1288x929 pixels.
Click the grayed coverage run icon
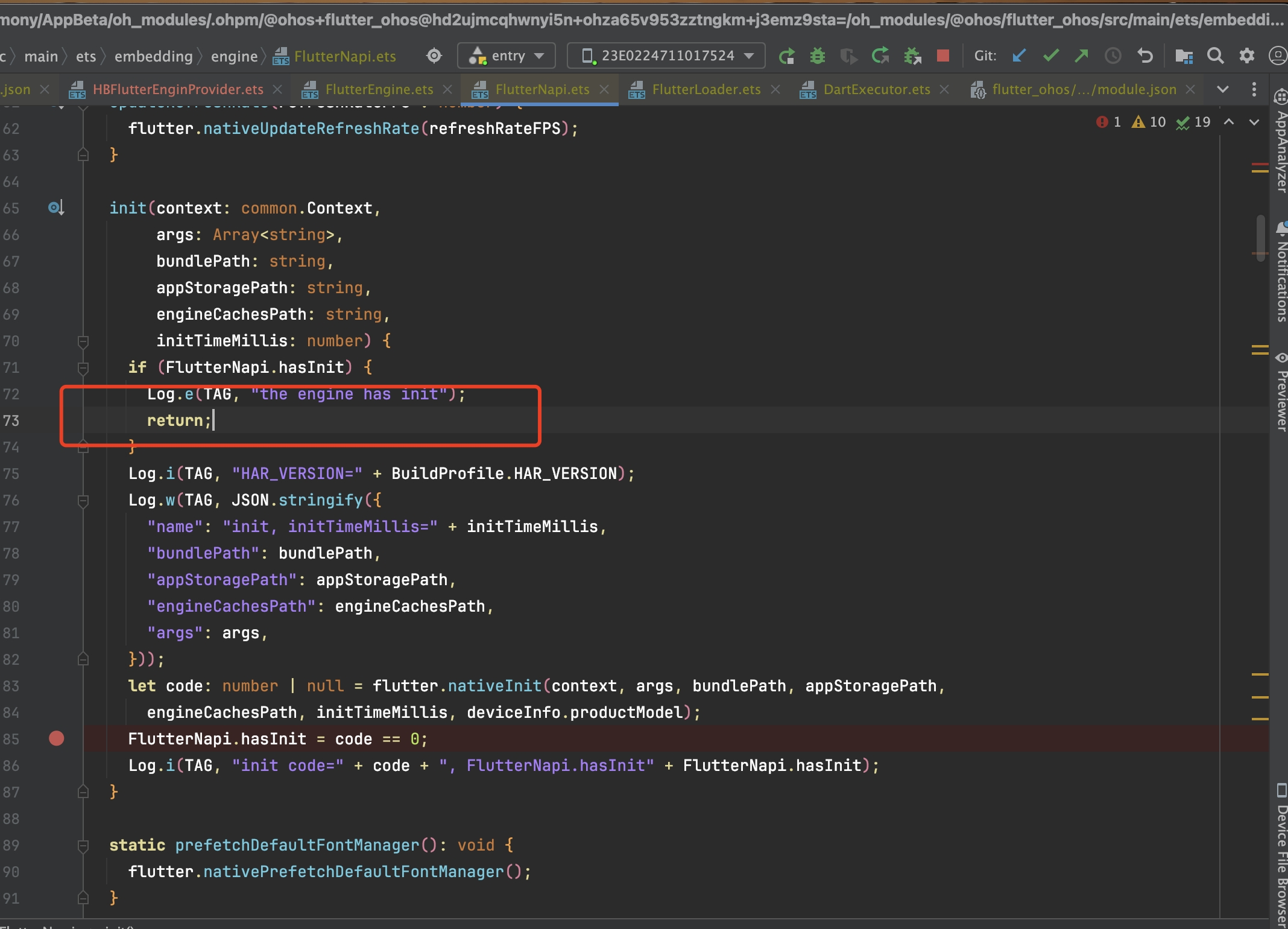tap(849, 56)
